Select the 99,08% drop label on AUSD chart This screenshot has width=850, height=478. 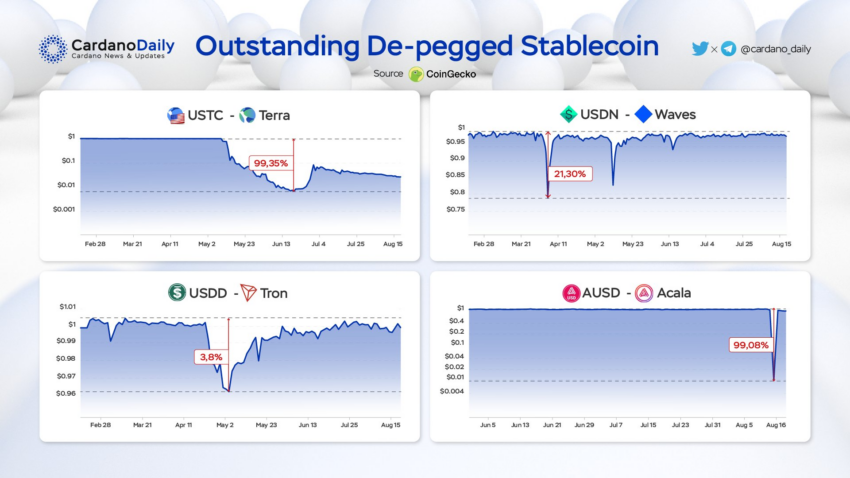pyautogui.click(x=751, y=345)
